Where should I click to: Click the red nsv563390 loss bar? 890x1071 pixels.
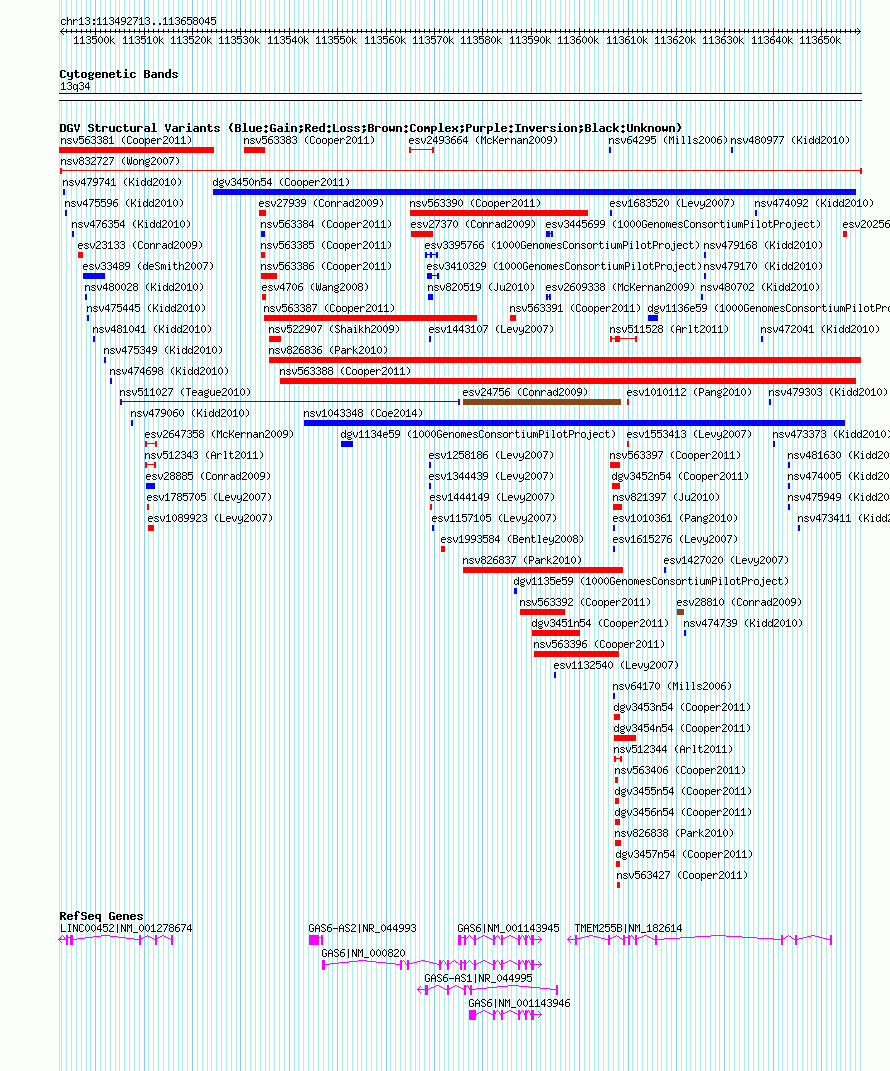tap(499, 213)
